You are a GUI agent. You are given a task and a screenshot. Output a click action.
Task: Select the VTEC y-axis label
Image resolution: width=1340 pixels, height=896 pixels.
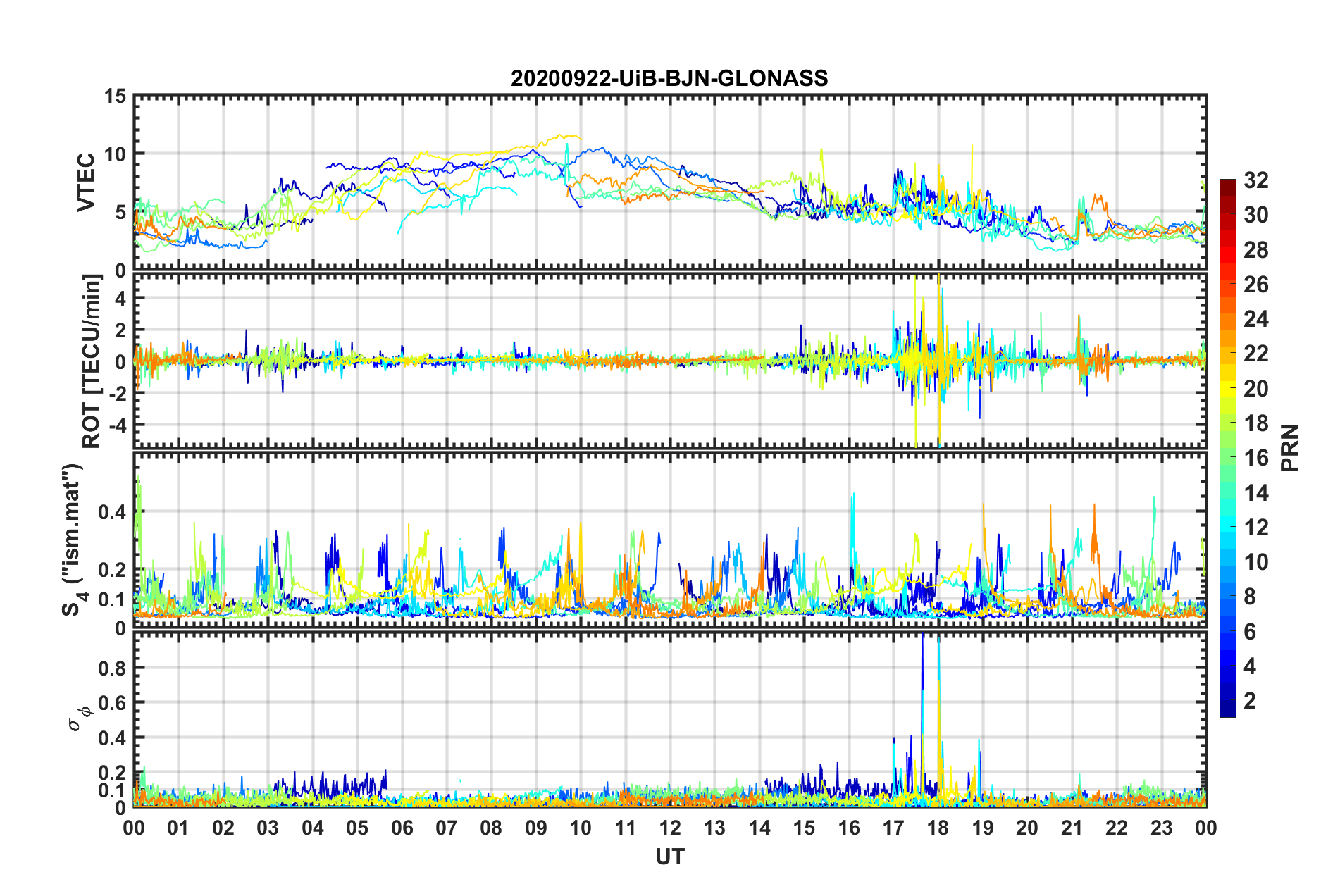pyautogui.click(x=86, y=182)
